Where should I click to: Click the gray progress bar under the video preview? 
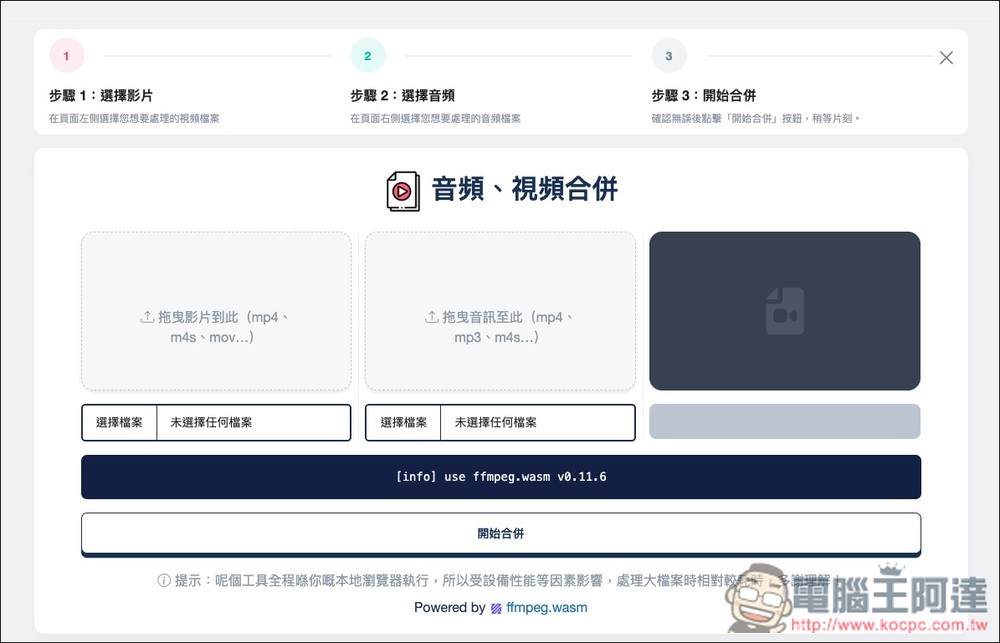784,421
